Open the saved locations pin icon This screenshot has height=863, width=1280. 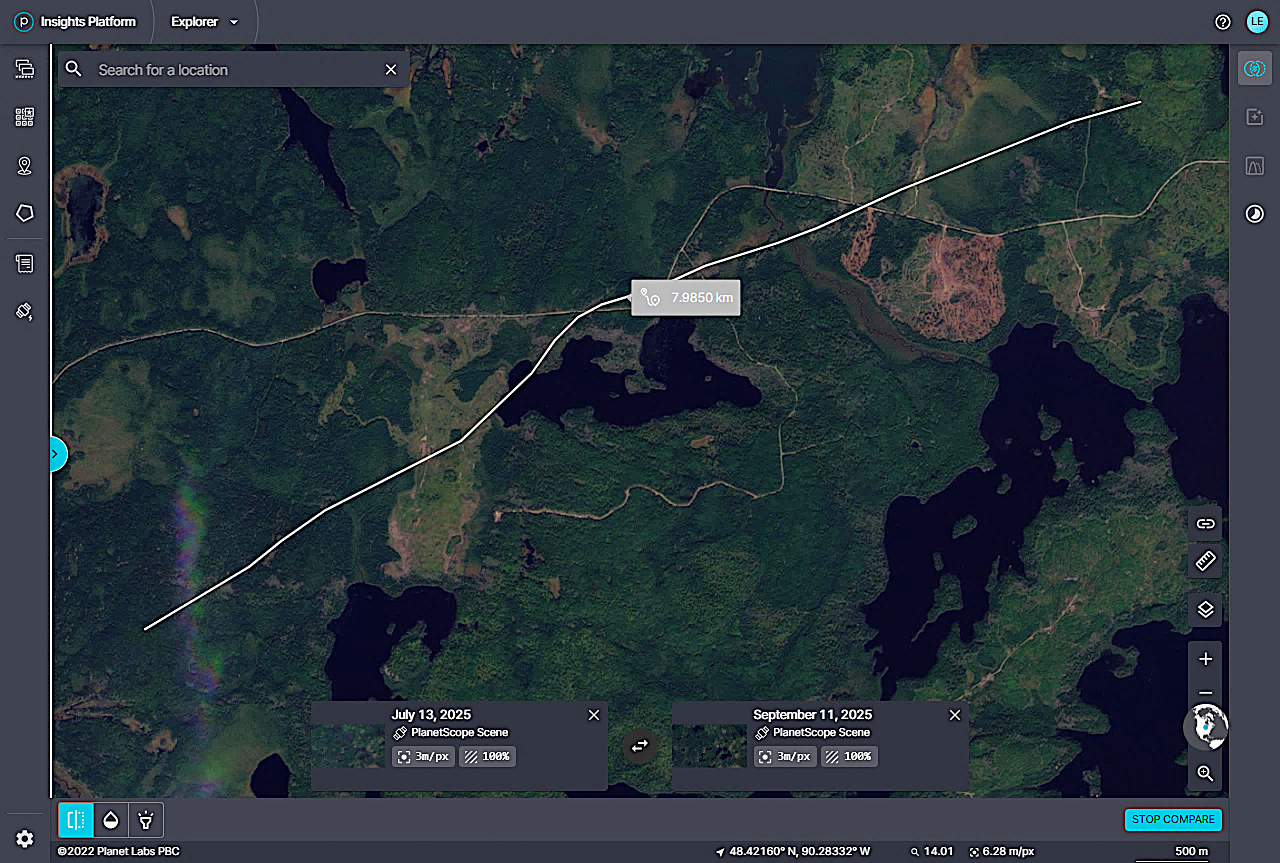[25, 166]
